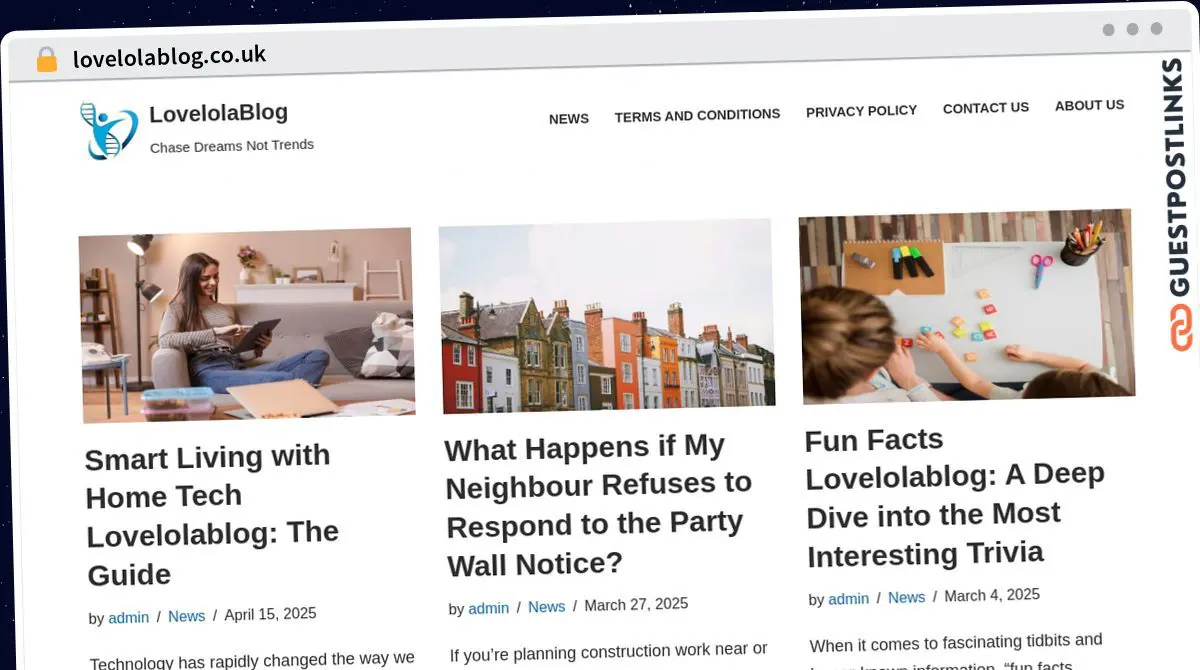Click admin under the Smart Living post

(128, 617)
